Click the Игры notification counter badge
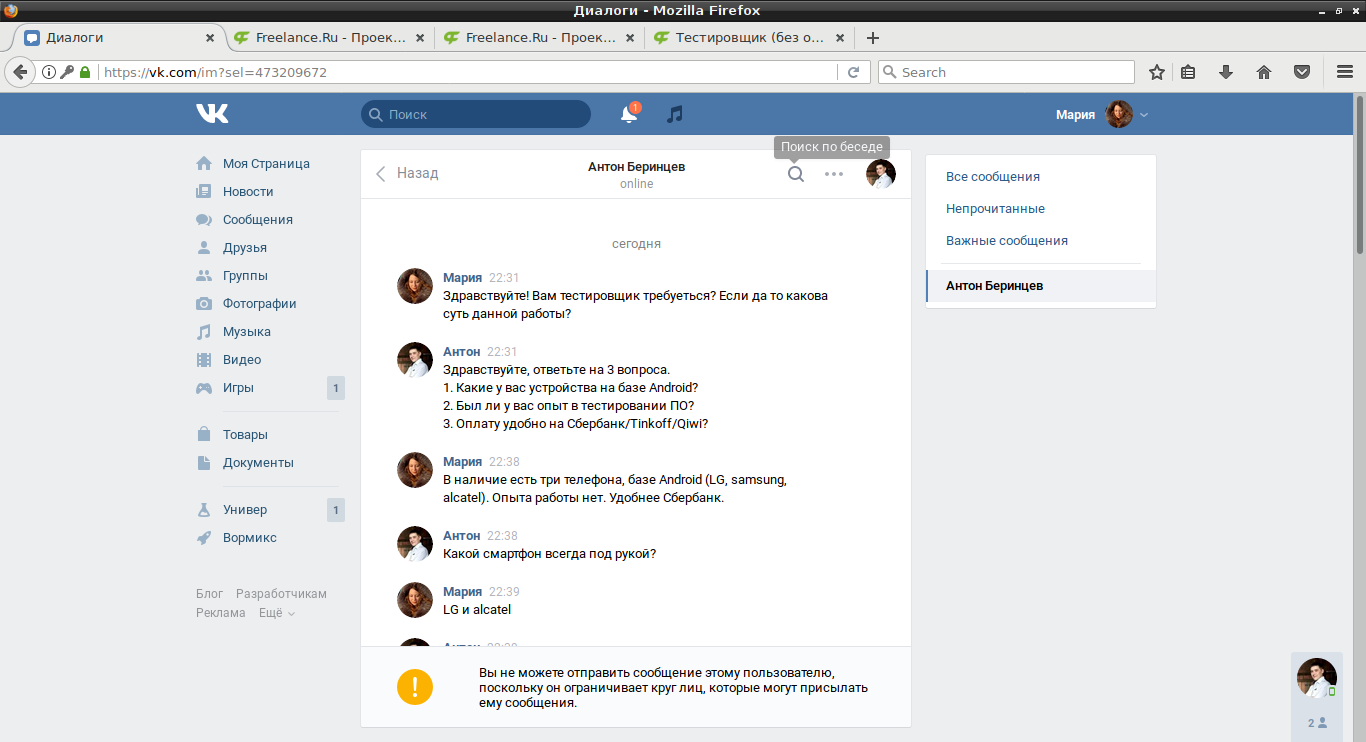This screenshot has height=742, width=1366. tap(336, 388)
